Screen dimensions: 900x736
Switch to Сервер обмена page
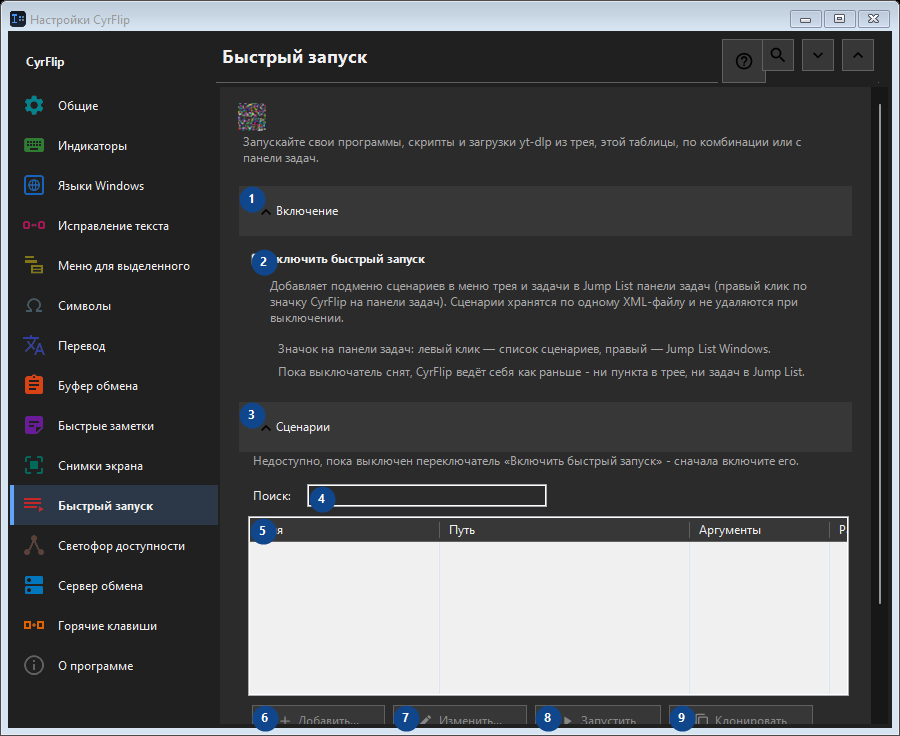tap(114, 586)
